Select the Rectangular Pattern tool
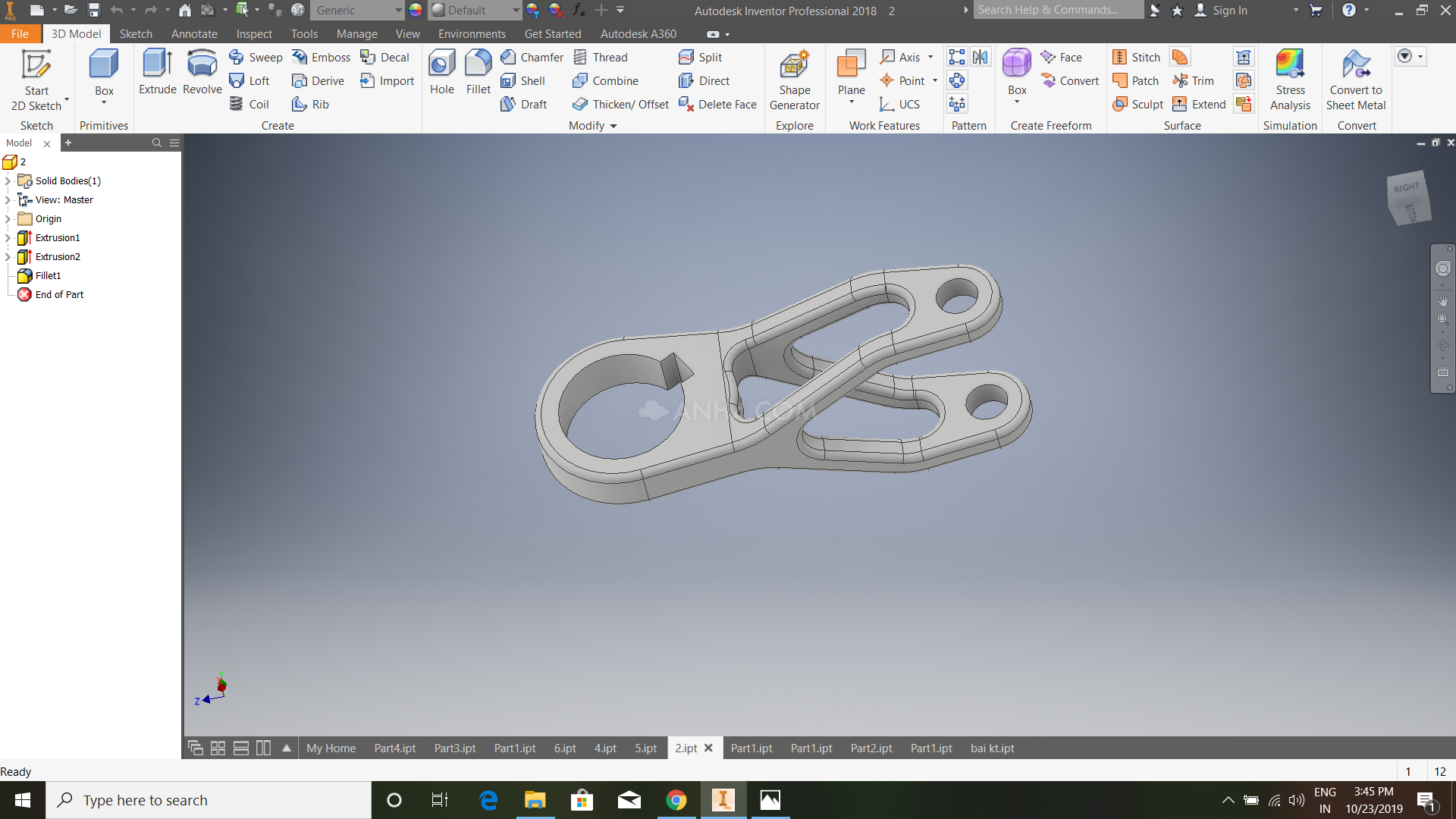Screen dimensions: 1456x819 coord(957,58)
